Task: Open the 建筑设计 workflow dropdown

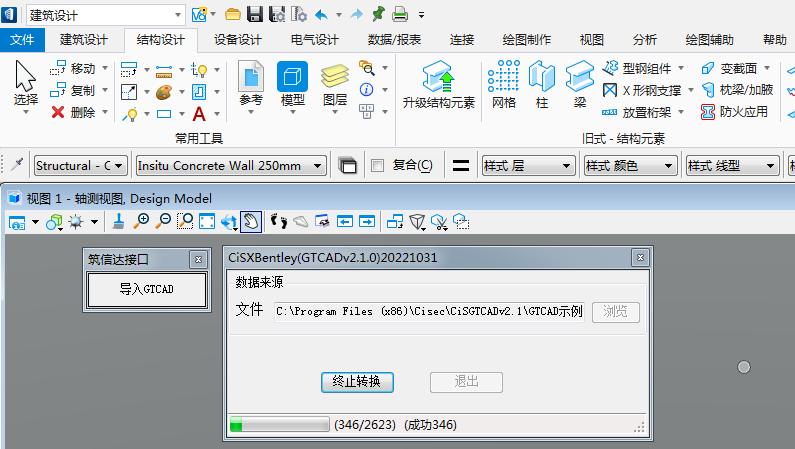Action: (x=105, y=14)
